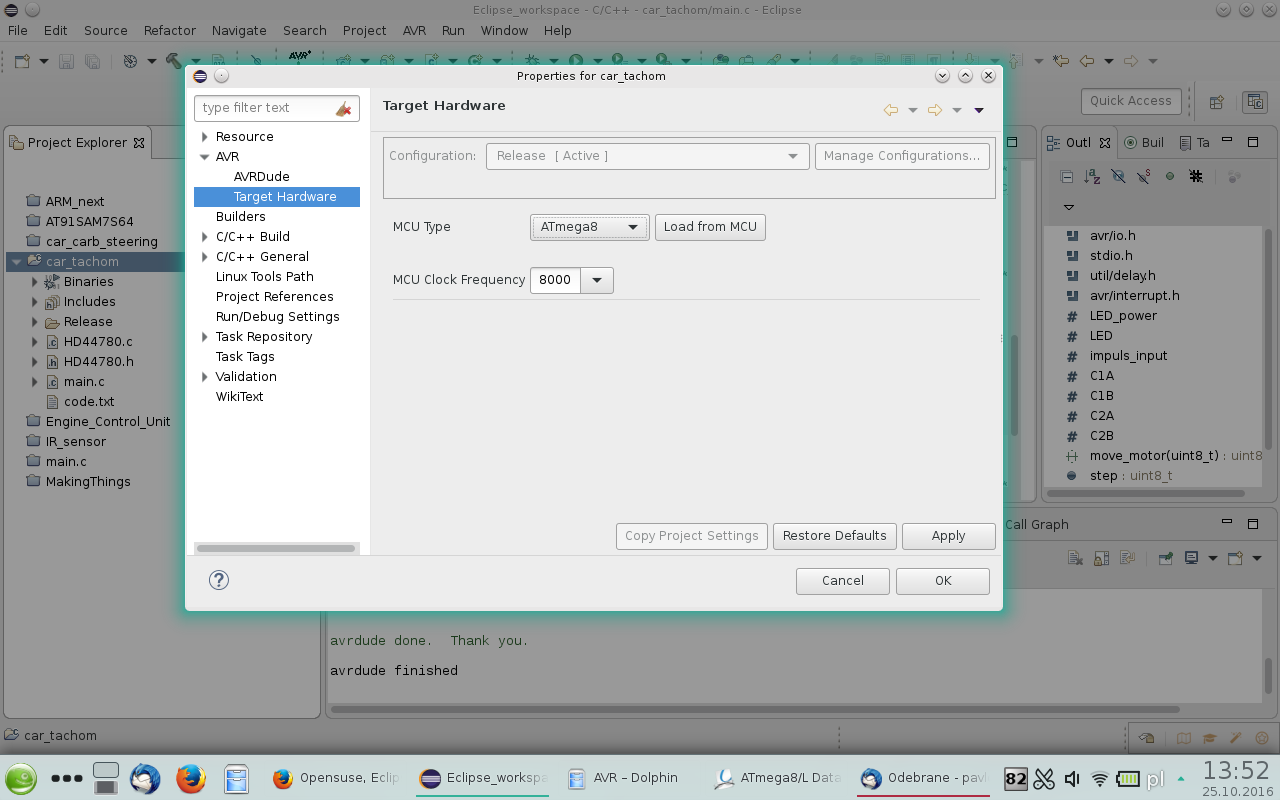1280x800 pixels.
Task: Toggle Hide Inactive Elements hash icon in Outline
Action: (1196, 176)
